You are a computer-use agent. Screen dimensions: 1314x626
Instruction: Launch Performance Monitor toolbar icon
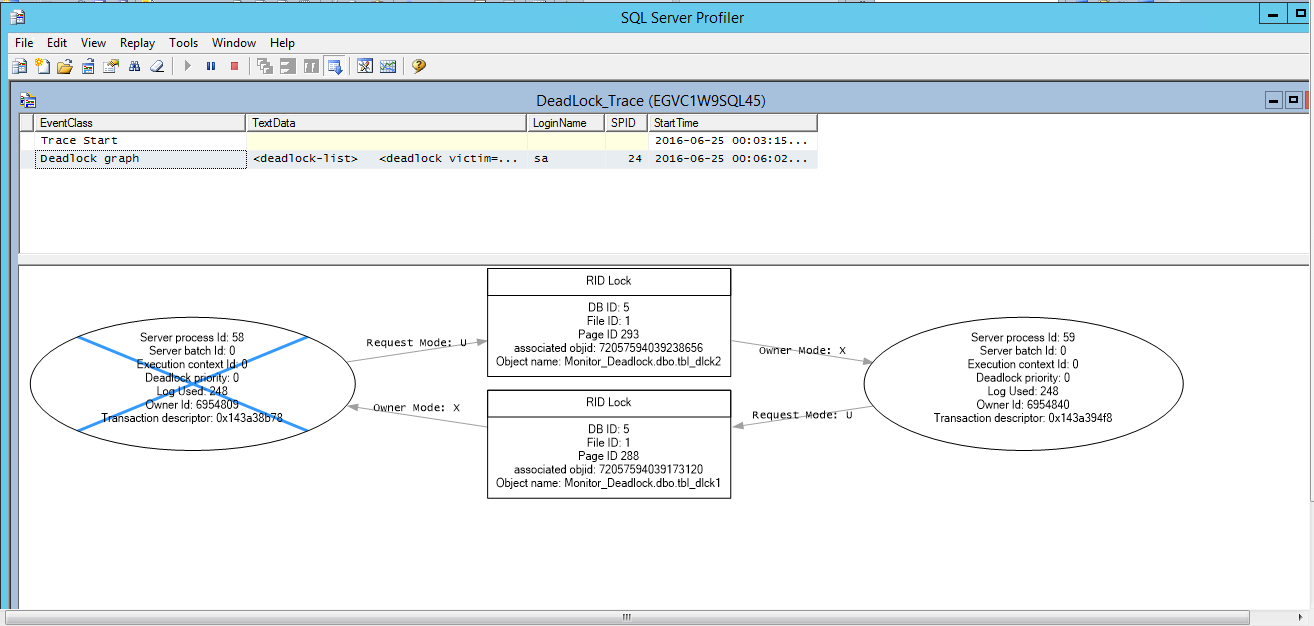(x=388, y=66)
